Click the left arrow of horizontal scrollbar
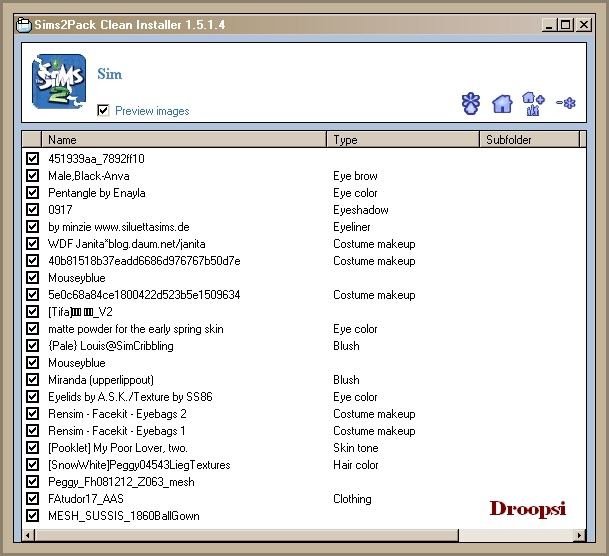The width and height of the screenshot is (609, 556). click(x=28, y=535)
